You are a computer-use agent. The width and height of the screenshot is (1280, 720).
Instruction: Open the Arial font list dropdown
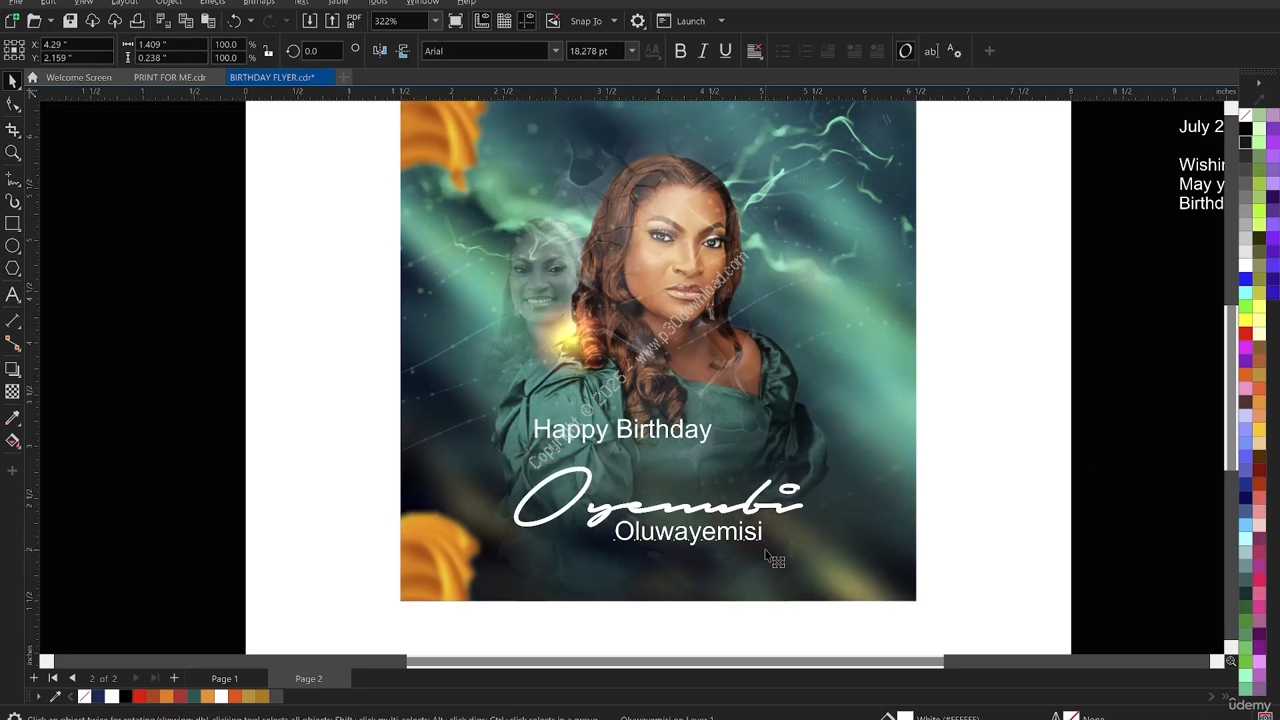(555, 51)
